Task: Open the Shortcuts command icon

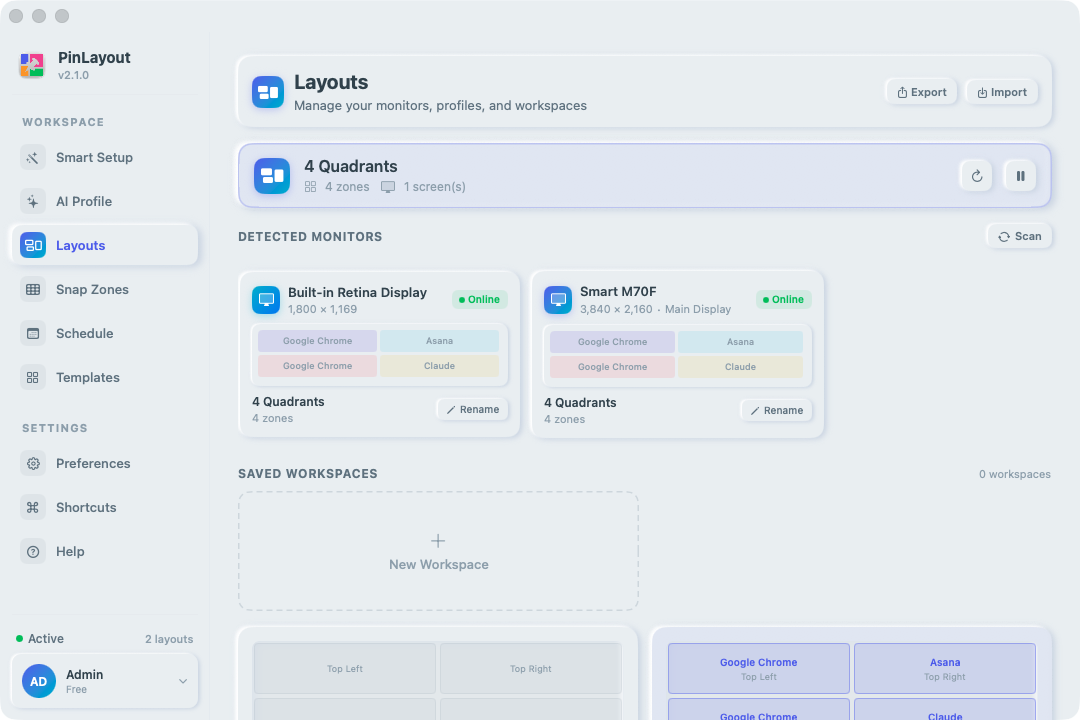Action: coord(33,507)
